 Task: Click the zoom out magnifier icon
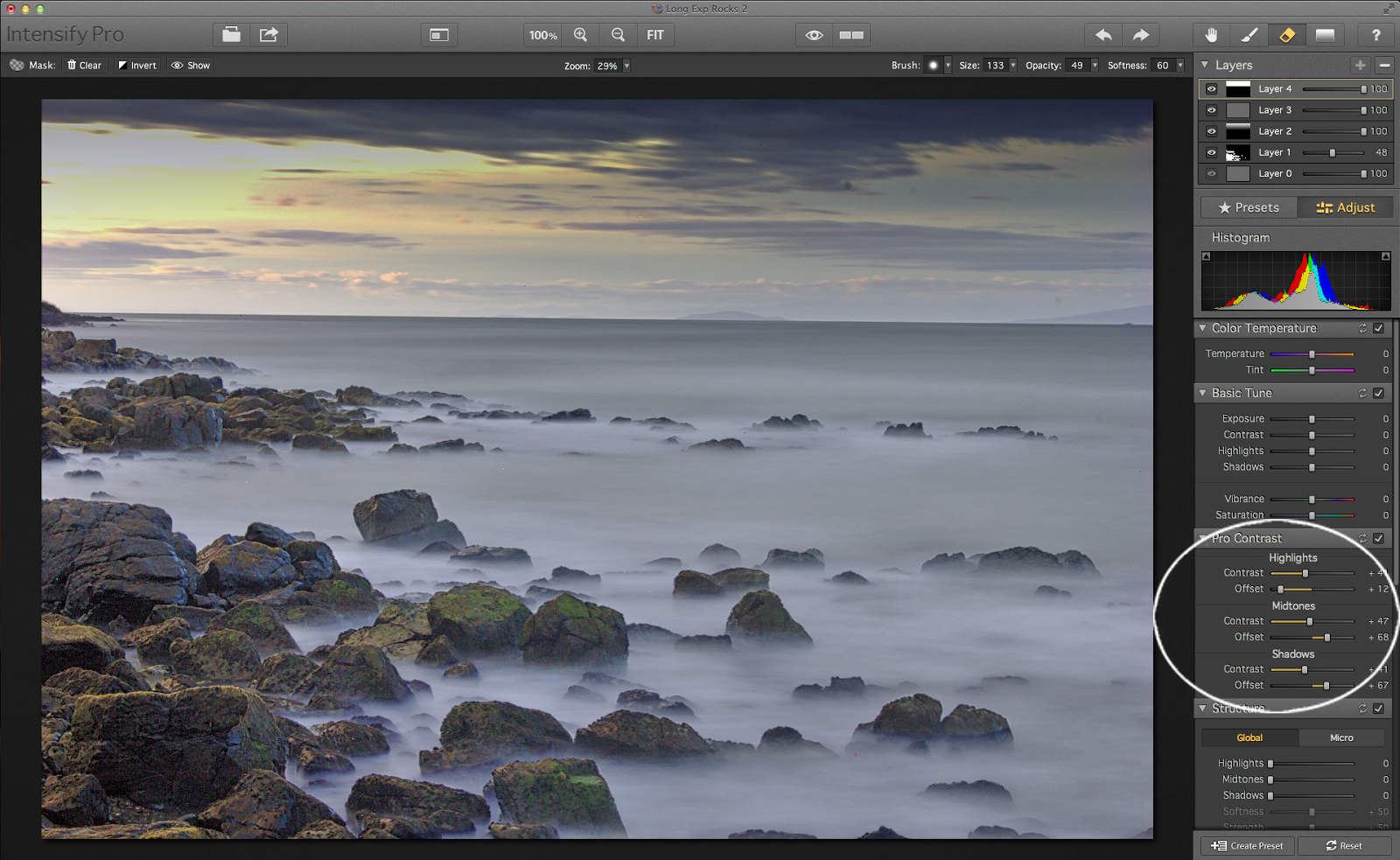[x=618, y=35]
